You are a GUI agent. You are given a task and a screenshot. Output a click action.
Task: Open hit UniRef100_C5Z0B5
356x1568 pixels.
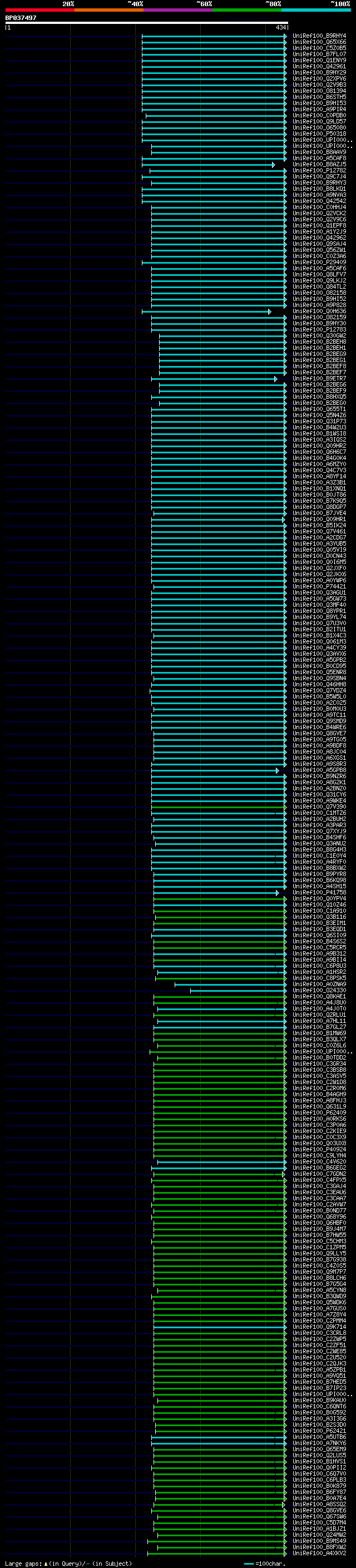pos(319,48)
